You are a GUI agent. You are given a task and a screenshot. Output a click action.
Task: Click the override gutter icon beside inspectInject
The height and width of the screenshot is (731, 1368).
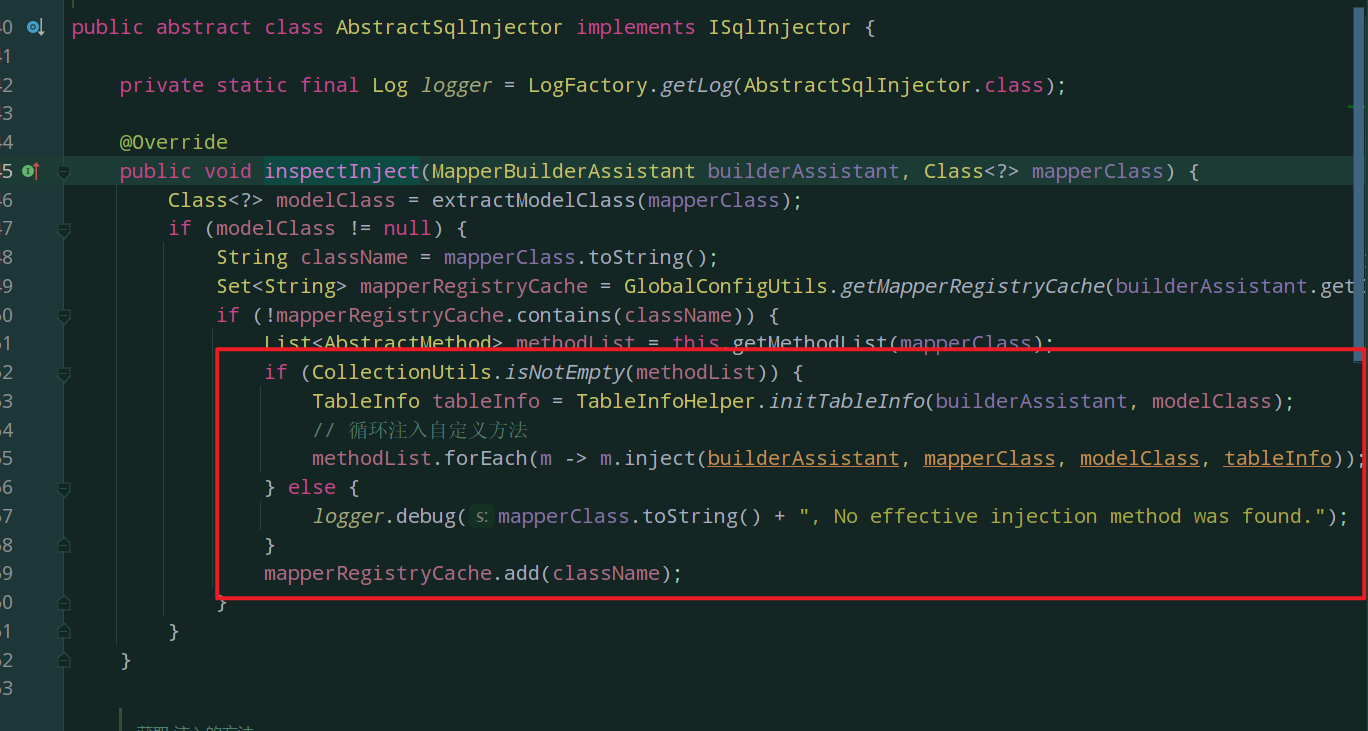tap(31, 171)
